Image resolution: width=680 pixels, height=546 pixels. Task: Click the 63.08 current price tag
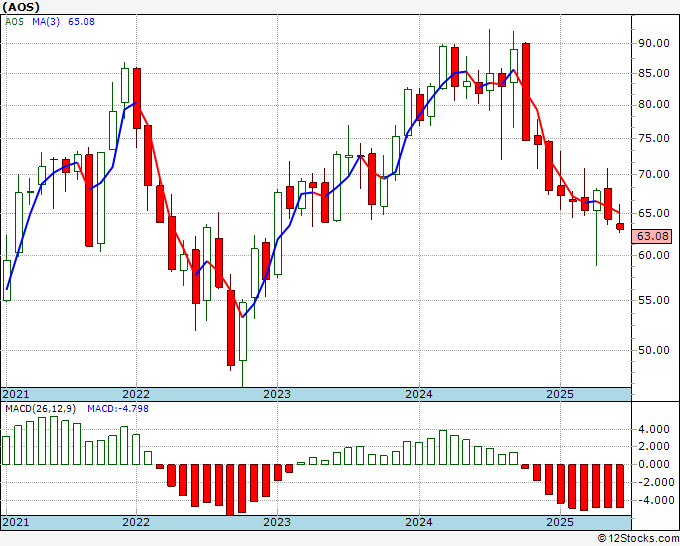[653, 236]
